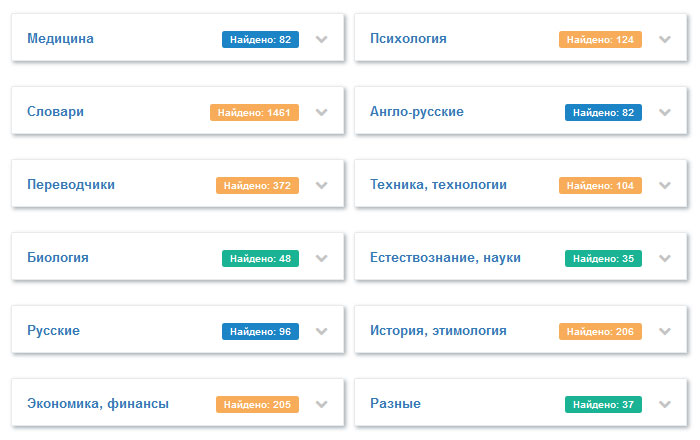Open the Словари category link
This screenshot has width=700, height=440.
click(55, 112)
